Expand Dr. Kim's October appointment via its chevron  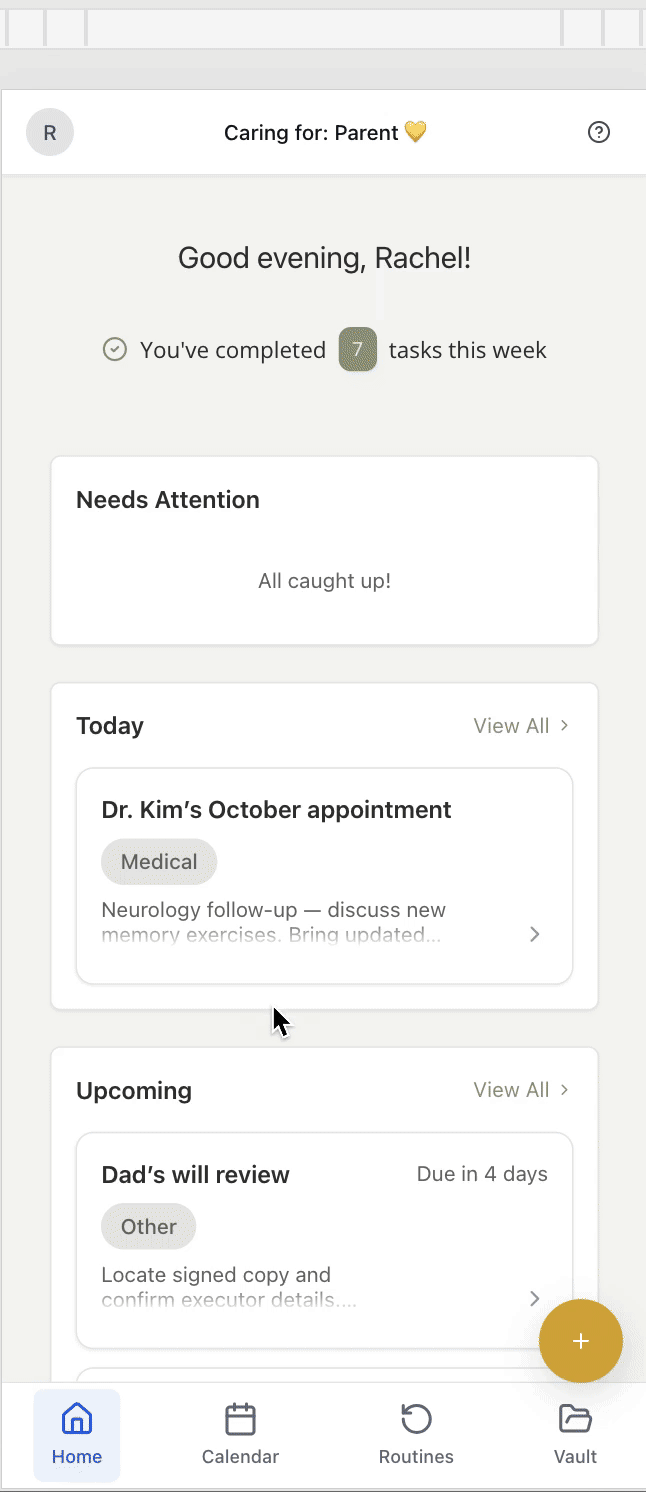[535, 934]
